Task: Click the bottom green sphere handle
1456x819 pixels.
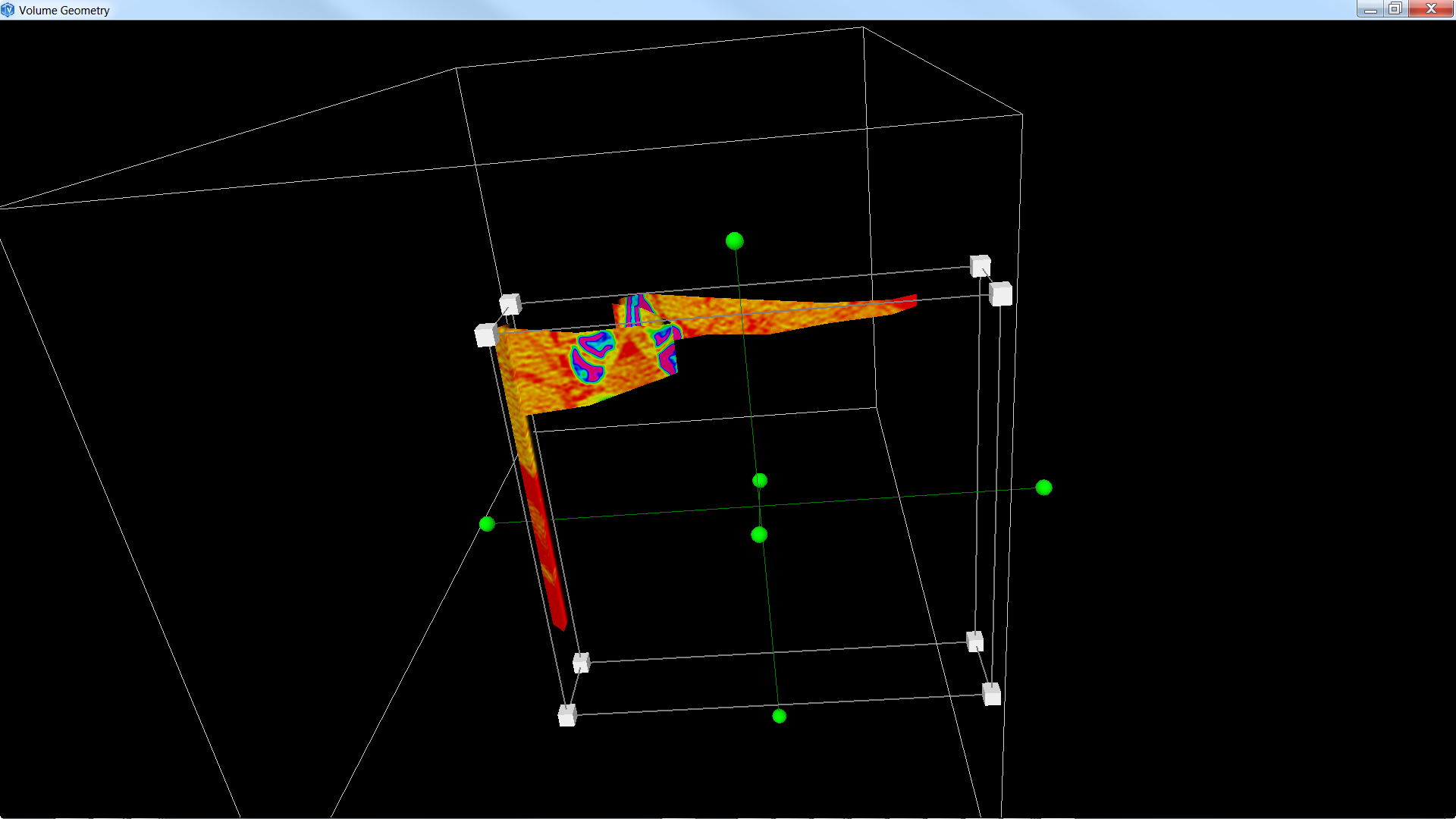Action: [779, 716]
